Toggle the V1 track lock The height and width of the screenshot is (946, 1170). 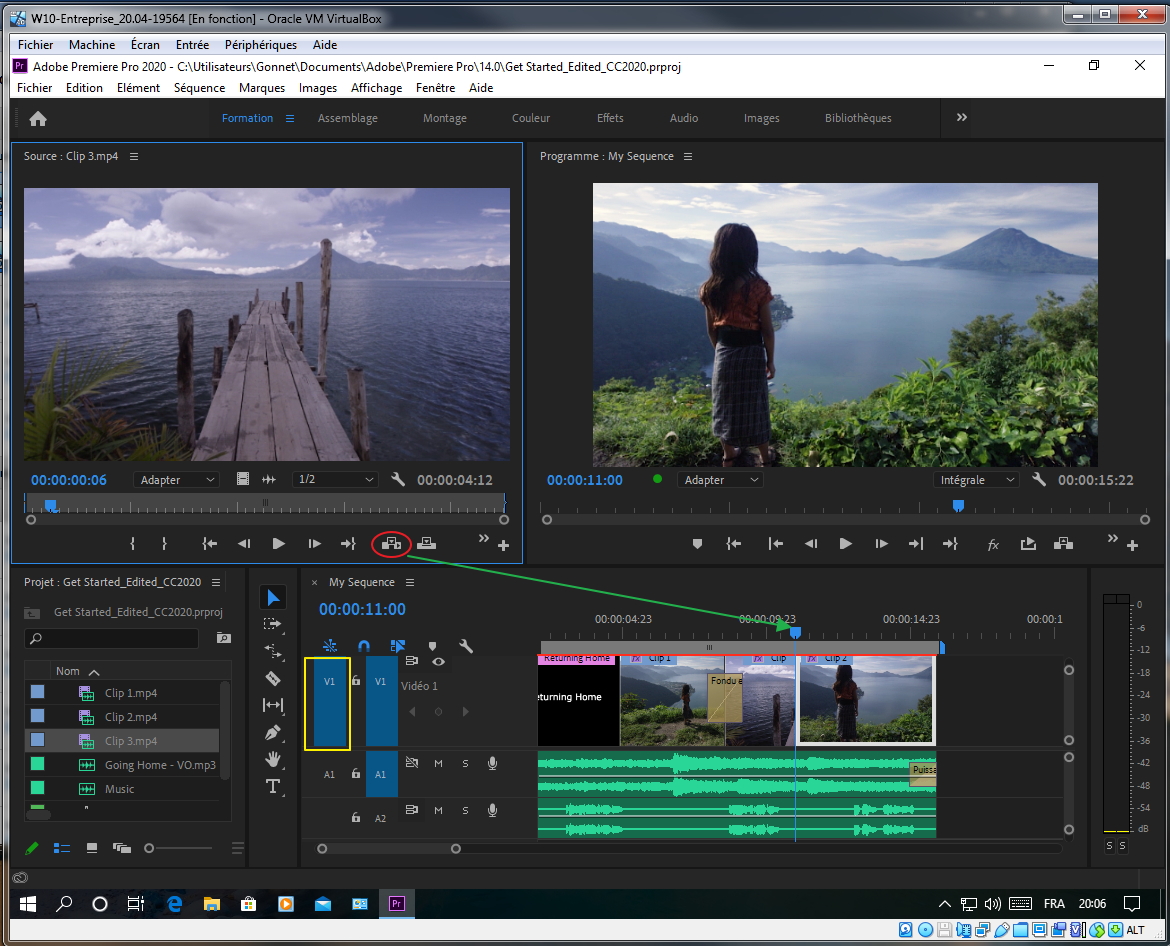[356, 682]
